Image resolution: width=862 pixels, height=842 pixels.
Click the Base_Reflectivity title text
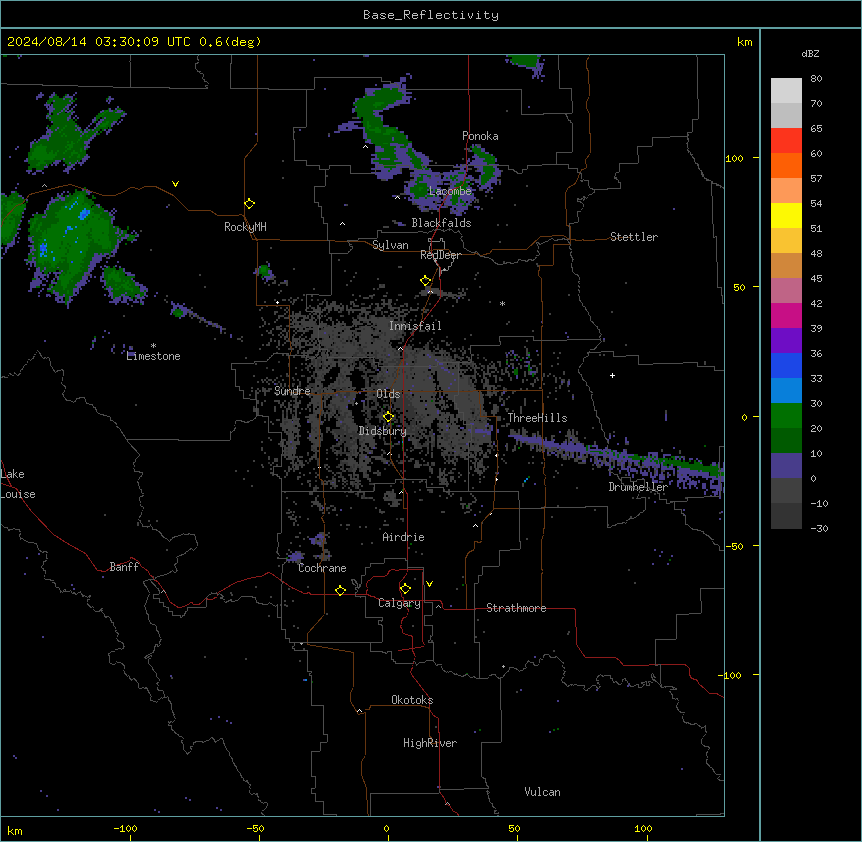(431, 15)
